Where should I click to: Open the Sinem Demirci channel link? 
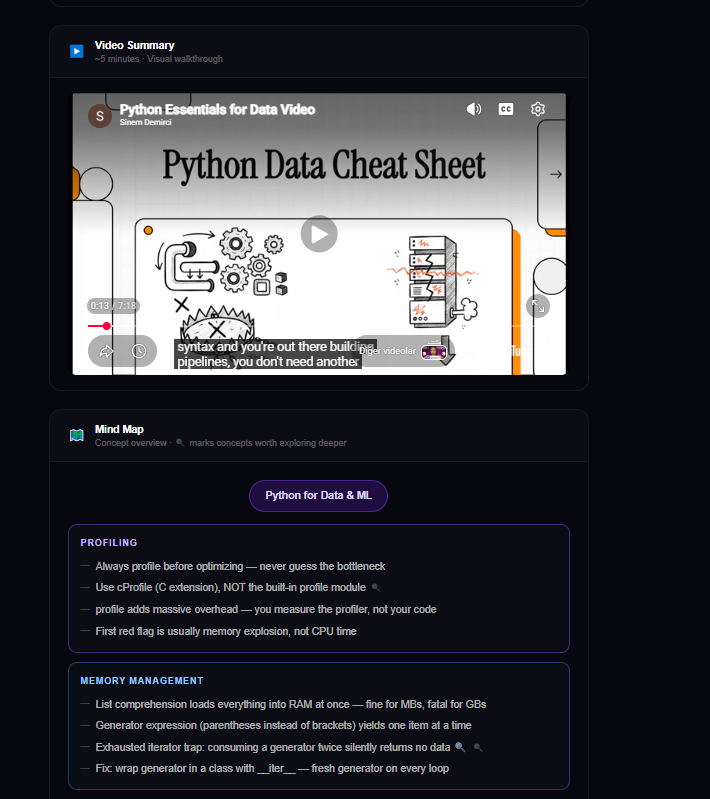[x=145, y=122]
